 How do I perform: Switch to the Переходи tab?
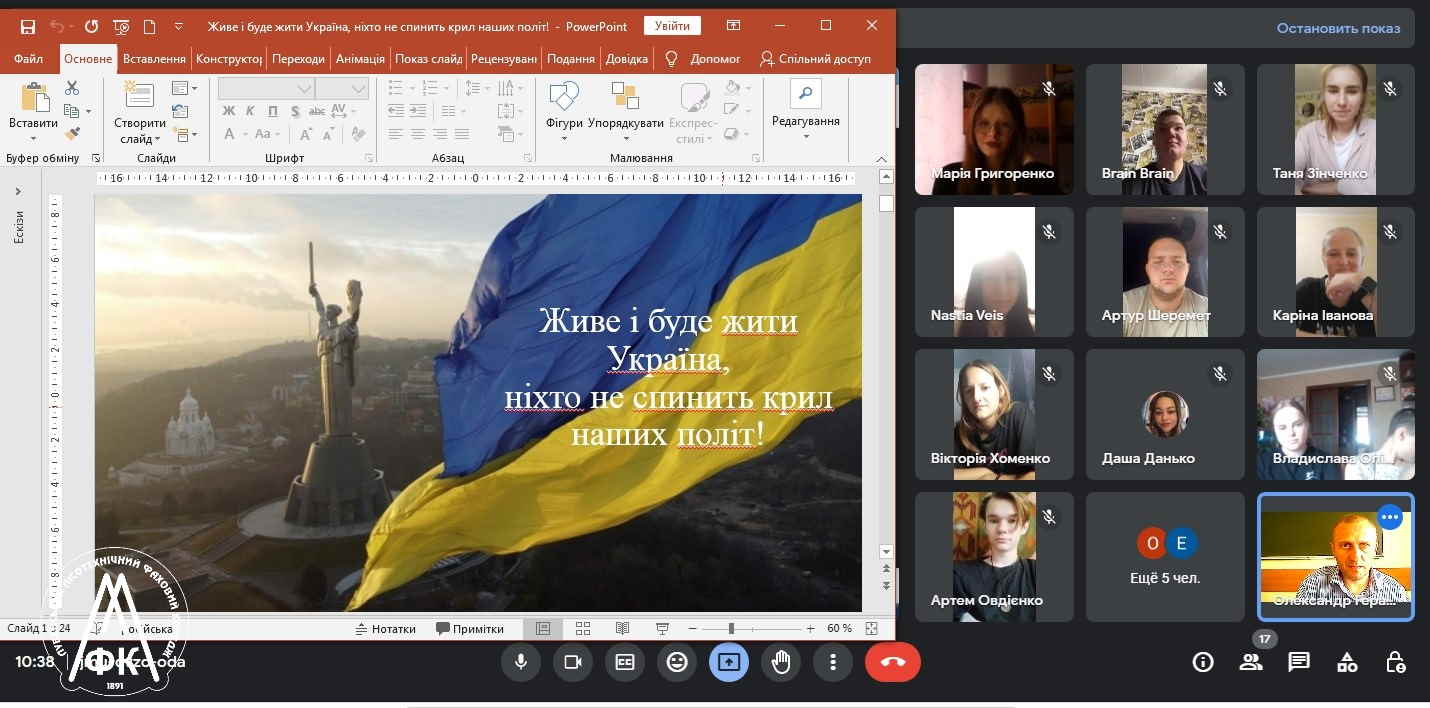point(298,59)
